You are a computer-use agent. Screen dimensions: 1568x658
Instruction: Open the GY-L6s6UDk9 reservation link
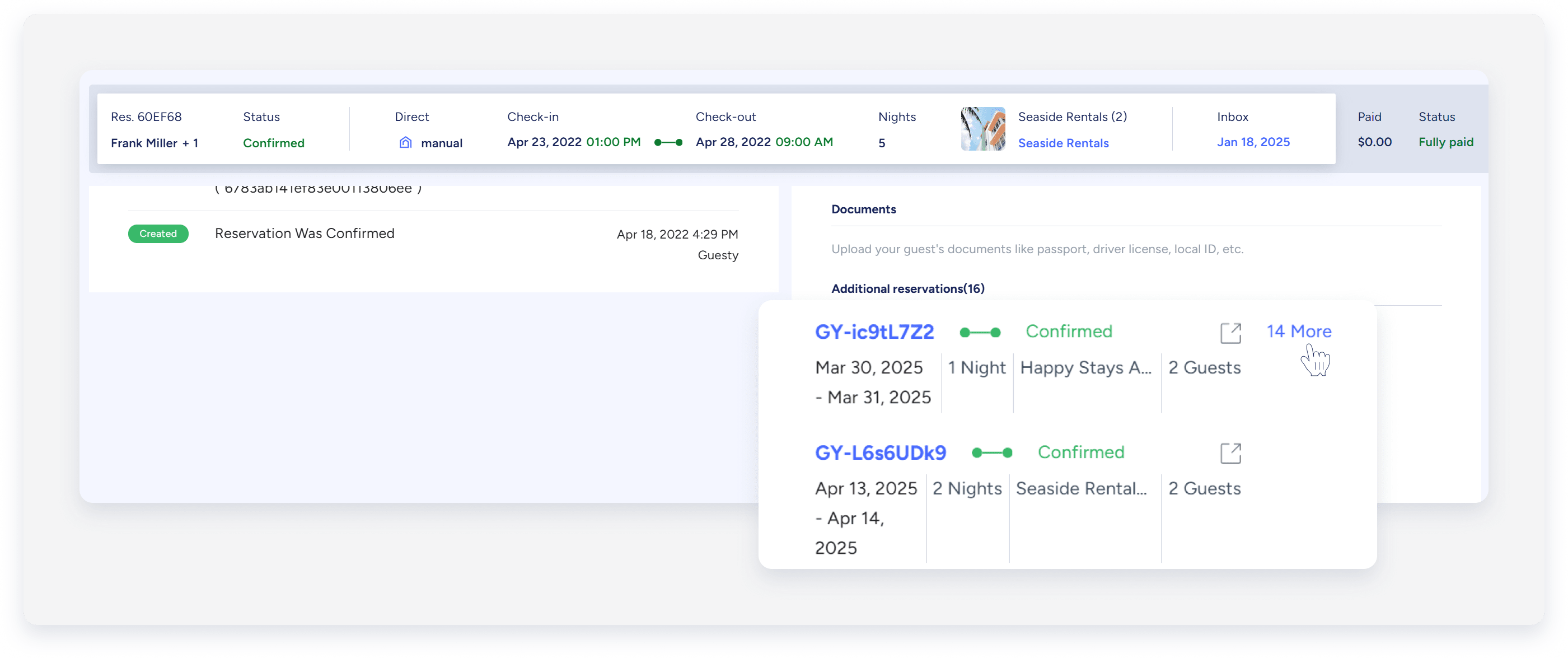tap(880, 453)
